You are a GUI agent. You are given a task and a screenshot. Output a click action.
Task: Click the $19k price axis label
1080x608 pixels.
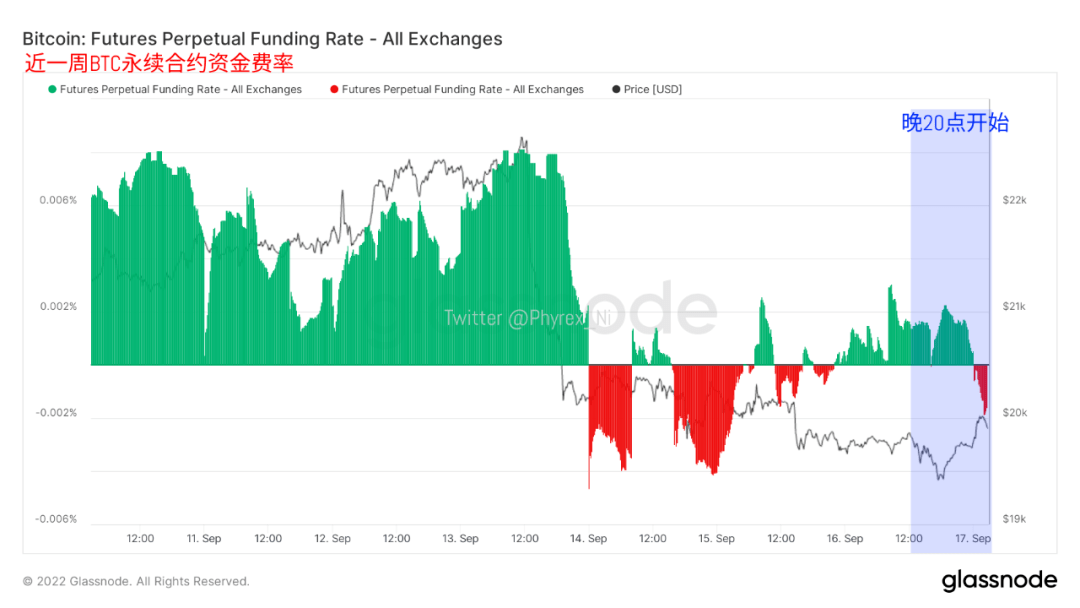[x=1014, y=519]
